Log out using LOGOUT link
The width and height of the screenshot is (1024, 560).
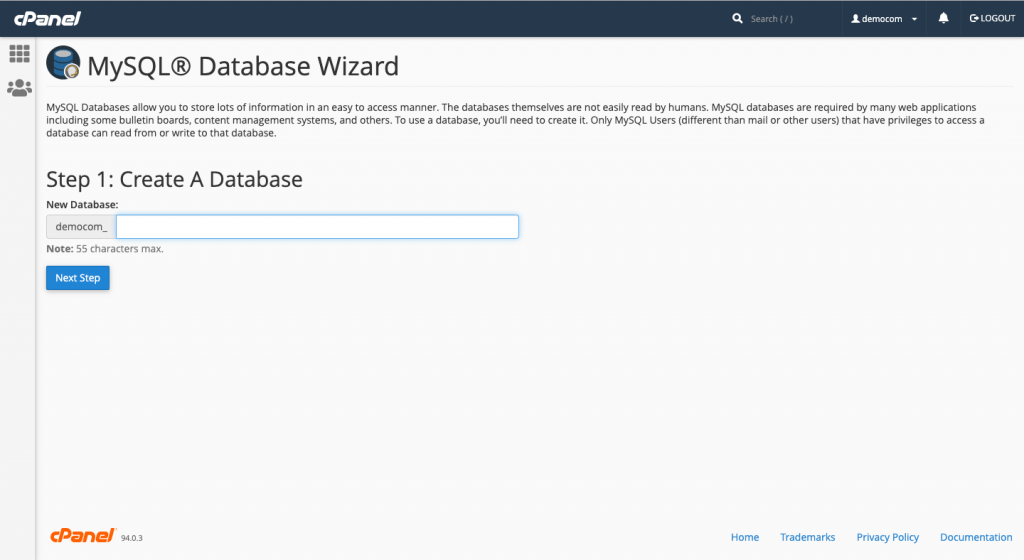992,18
